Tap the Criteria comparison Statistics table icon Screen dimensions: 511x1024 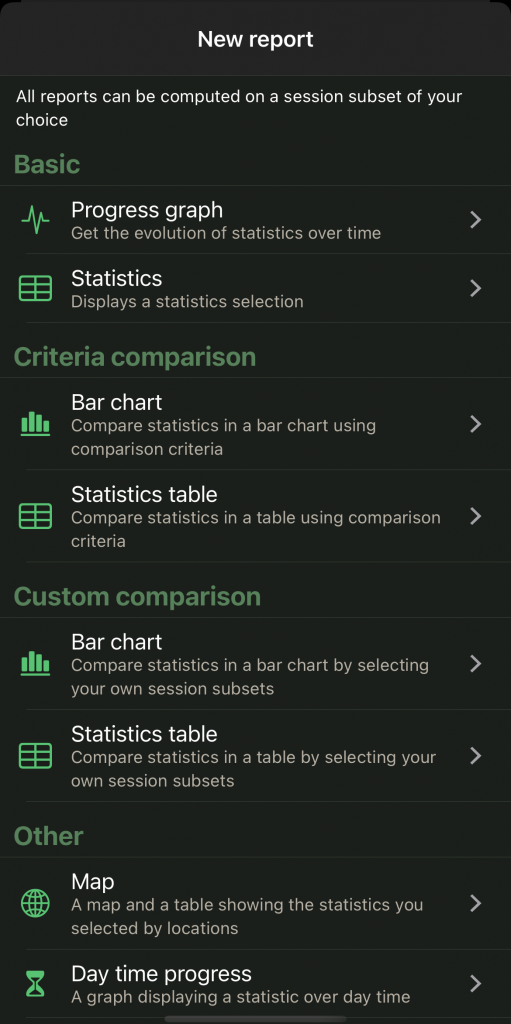pos(35,516)
